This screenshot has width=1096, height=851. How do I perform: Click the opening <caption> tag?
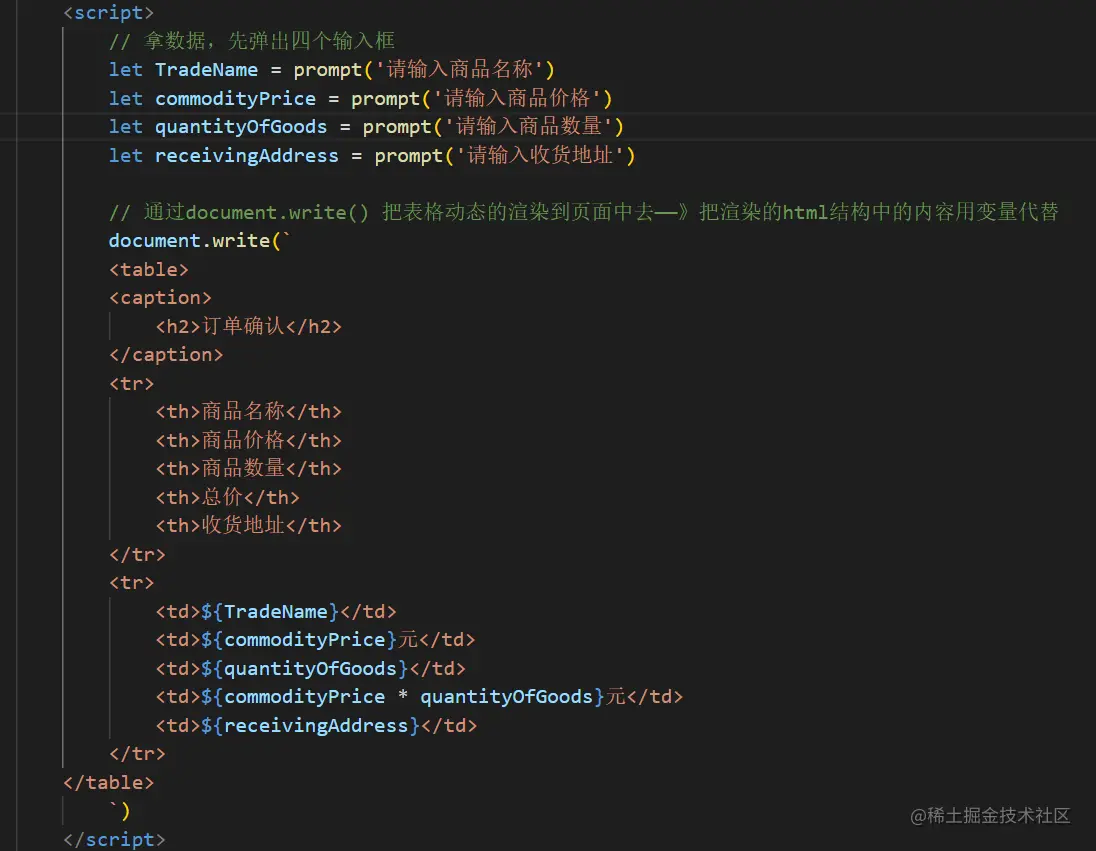point(160,298)
